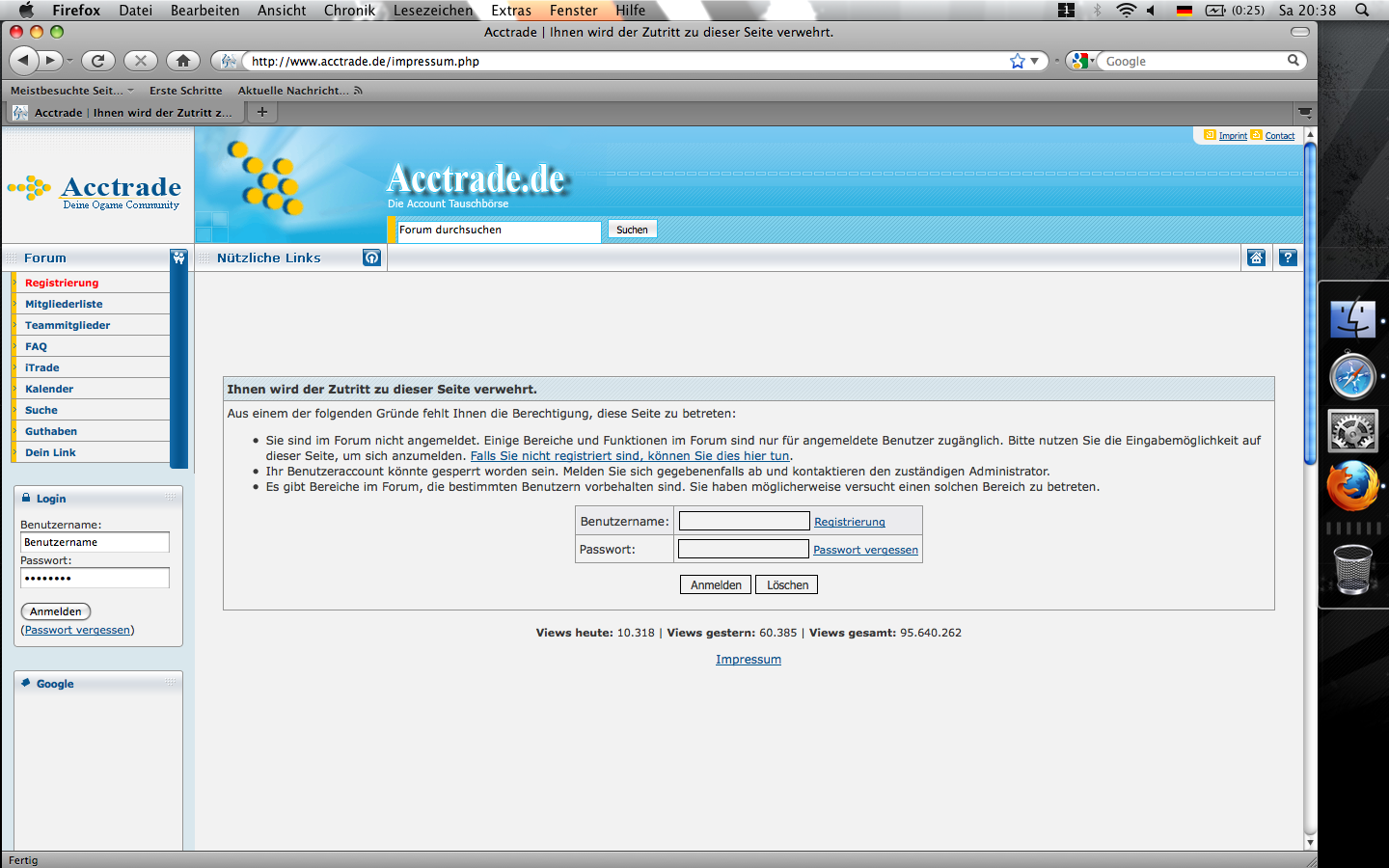This screenshot has height=868, width=1389.
Task: Select Mitgliederliste in the Forum sidebar
Action: tap(64, 304)
